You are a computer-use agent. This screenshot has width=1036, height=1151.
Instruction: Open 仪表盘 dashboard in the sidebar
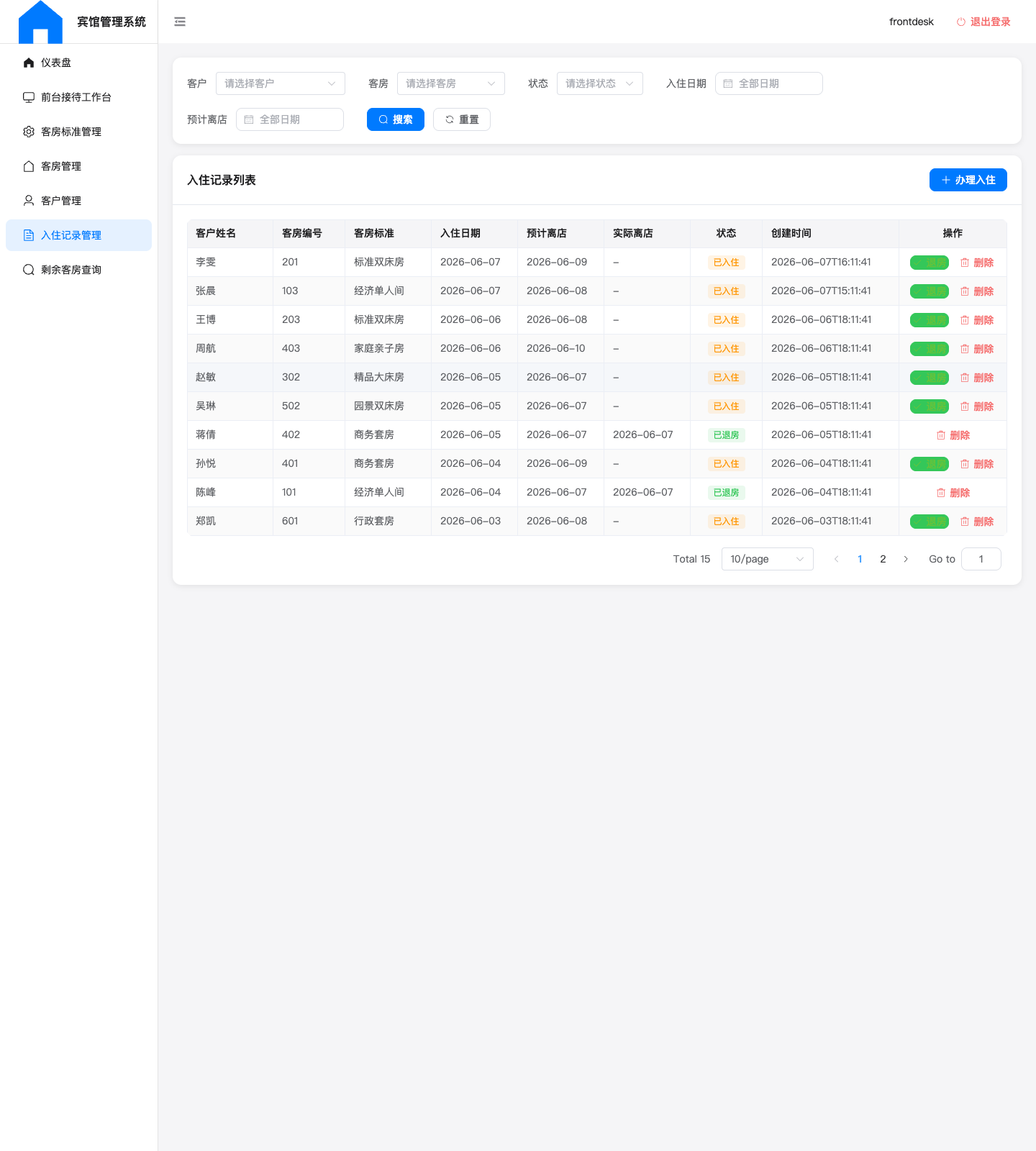pos(78,63)
